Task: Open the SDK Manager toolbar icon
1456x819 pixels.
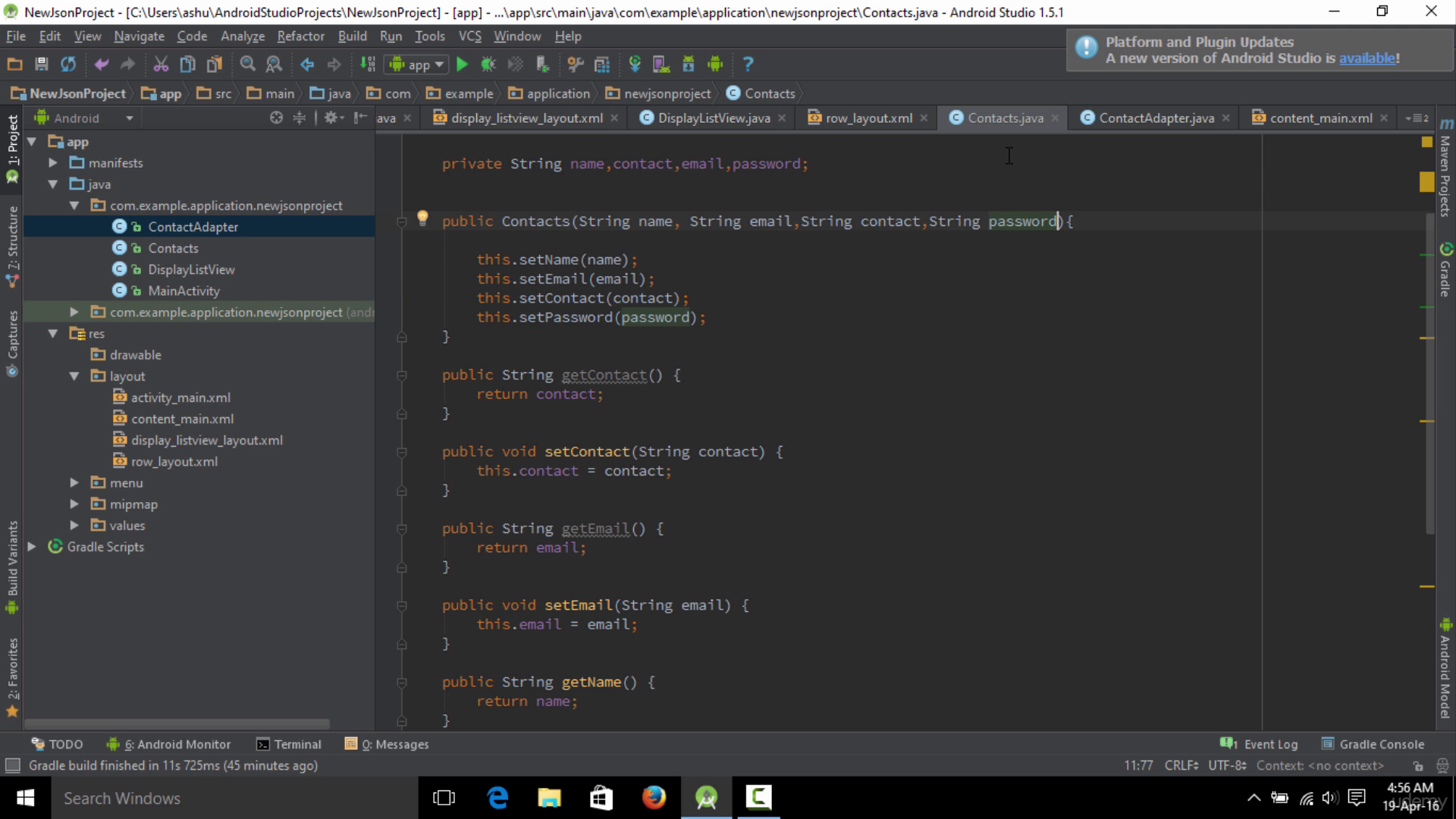Action: point(689,64)
